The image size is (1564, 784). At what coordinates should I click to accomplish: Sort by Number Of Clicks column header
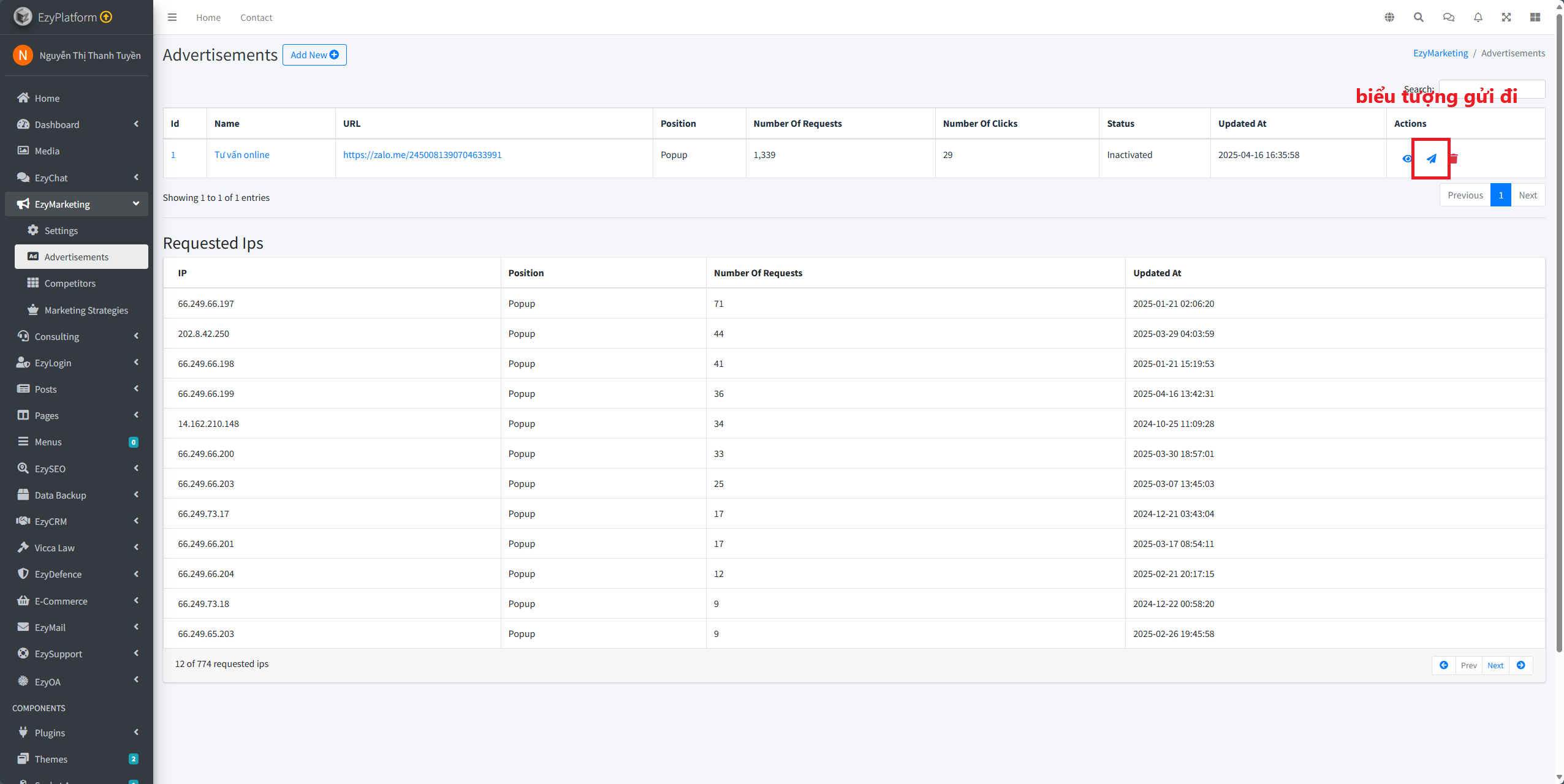pyautogui.click(x=1017, y=123)
